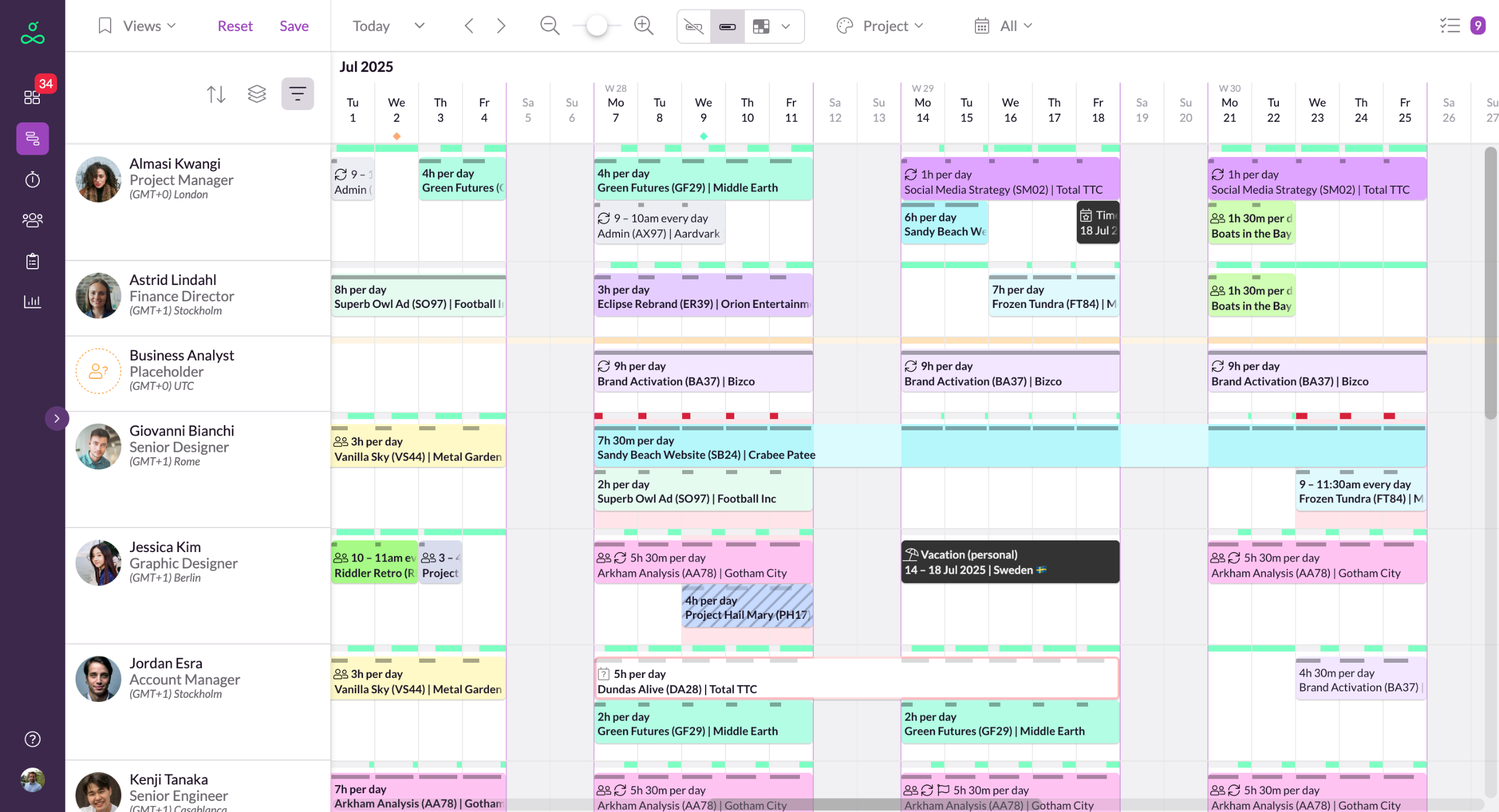Toggle the filter lines button
This screenshot has height=812, width=1499.
point(297,94)
